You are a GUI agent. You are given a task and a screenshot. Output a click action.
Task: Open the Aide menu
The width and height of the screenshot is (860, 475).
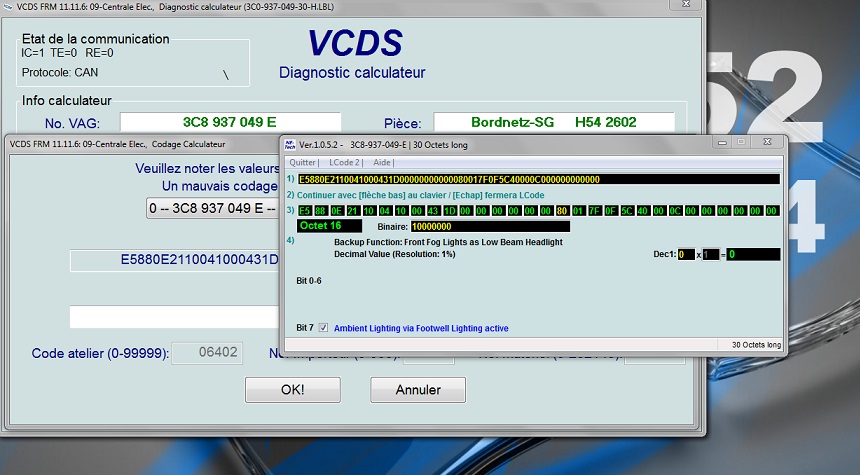[383, 162]
